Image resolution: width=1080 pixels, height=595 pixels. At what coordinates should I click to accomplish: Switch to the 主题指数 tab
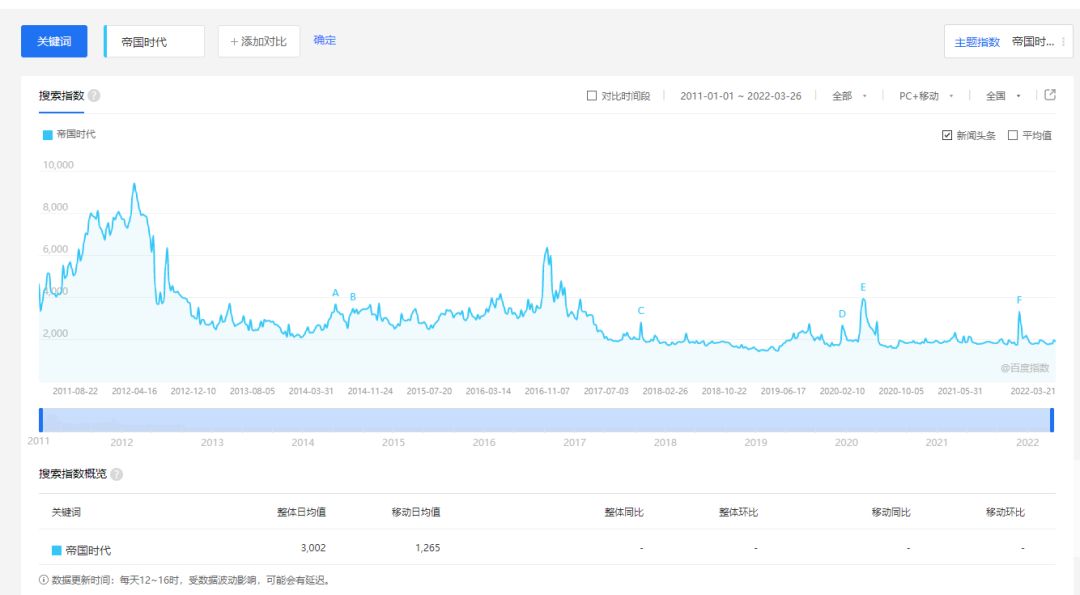977,42
